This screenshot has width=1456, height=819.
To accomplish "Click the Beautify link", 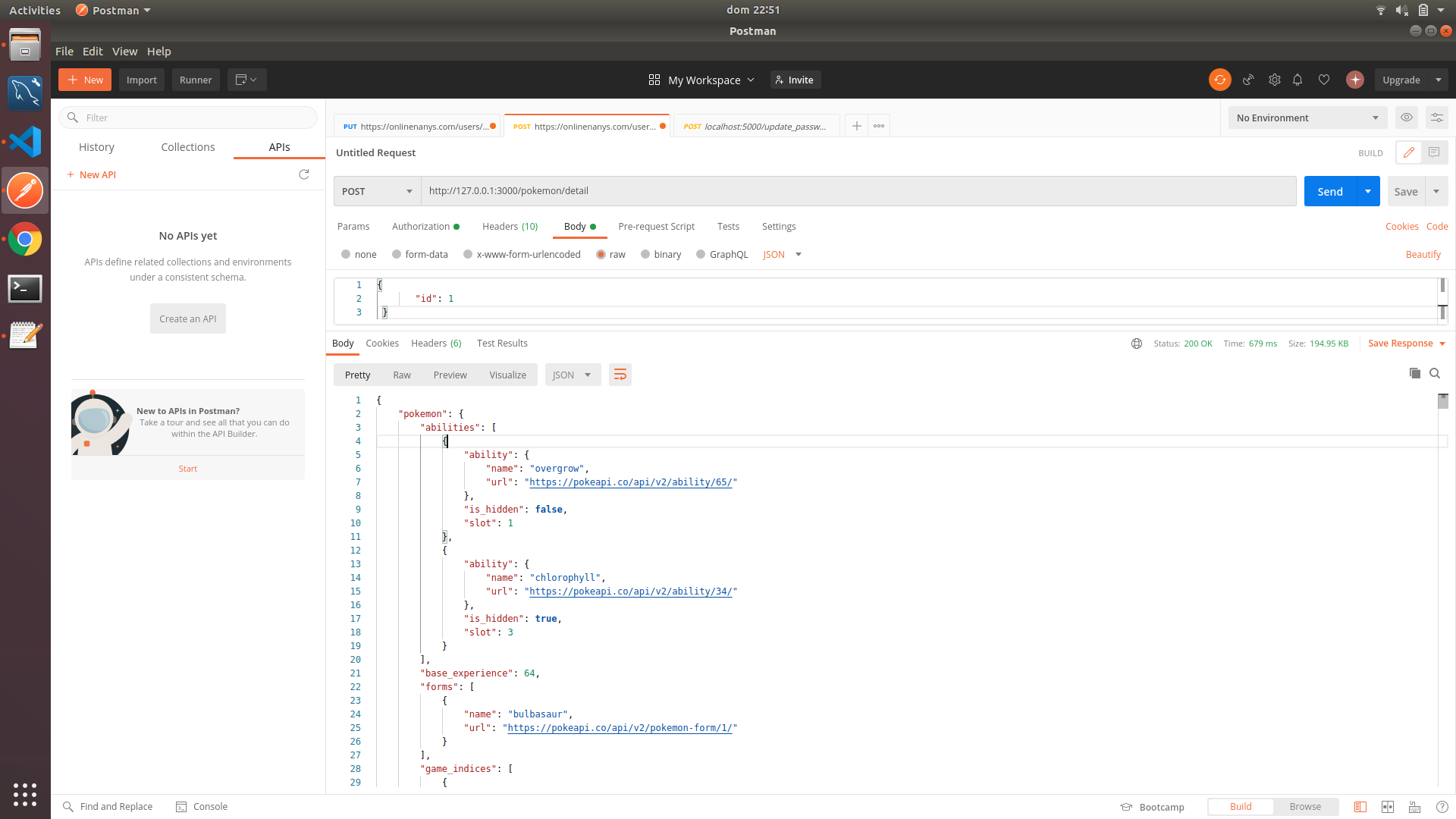I will click(1423, 255).
